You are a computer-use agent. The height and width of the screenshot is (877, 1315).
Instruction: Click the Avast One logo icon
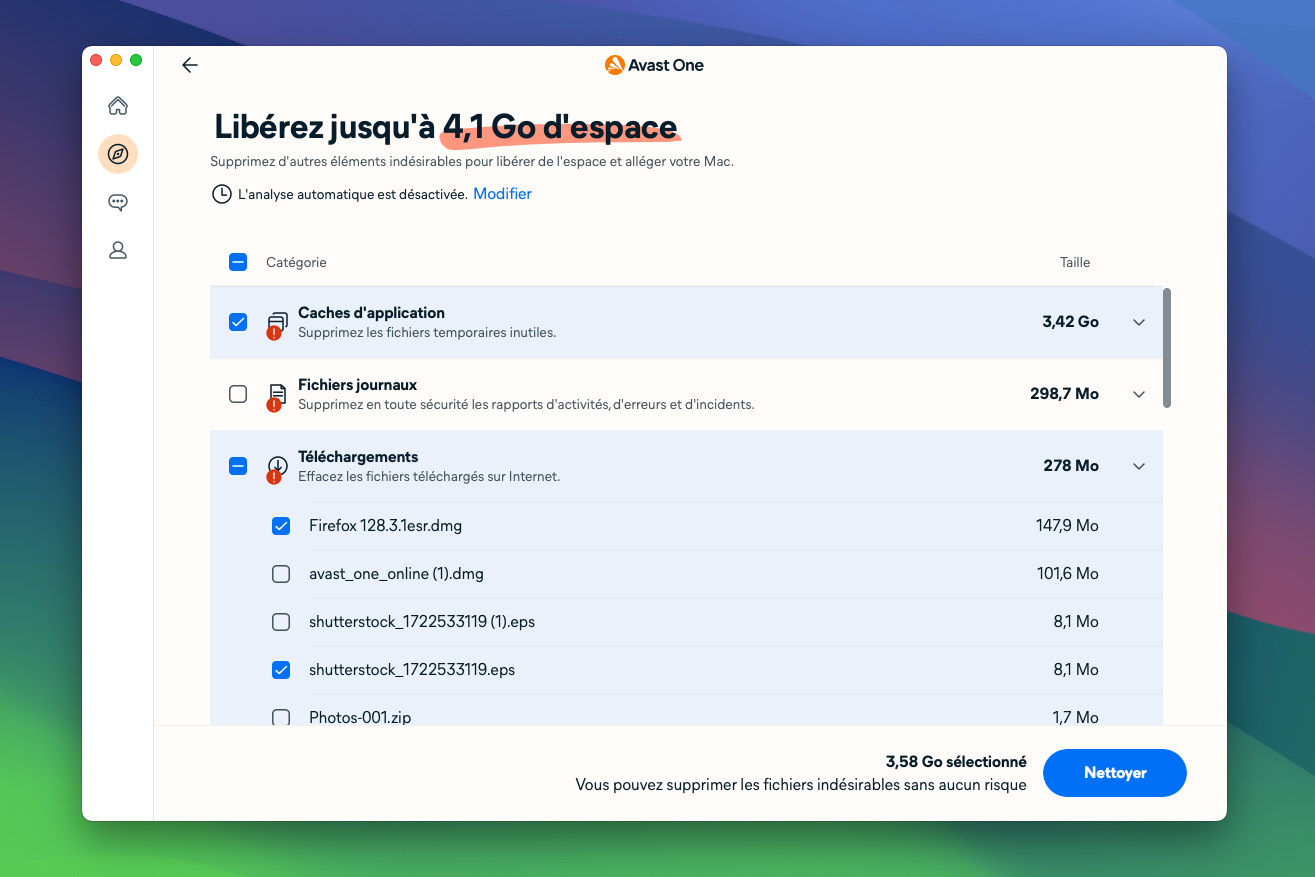pyautogui.click(x=614, y=65)
